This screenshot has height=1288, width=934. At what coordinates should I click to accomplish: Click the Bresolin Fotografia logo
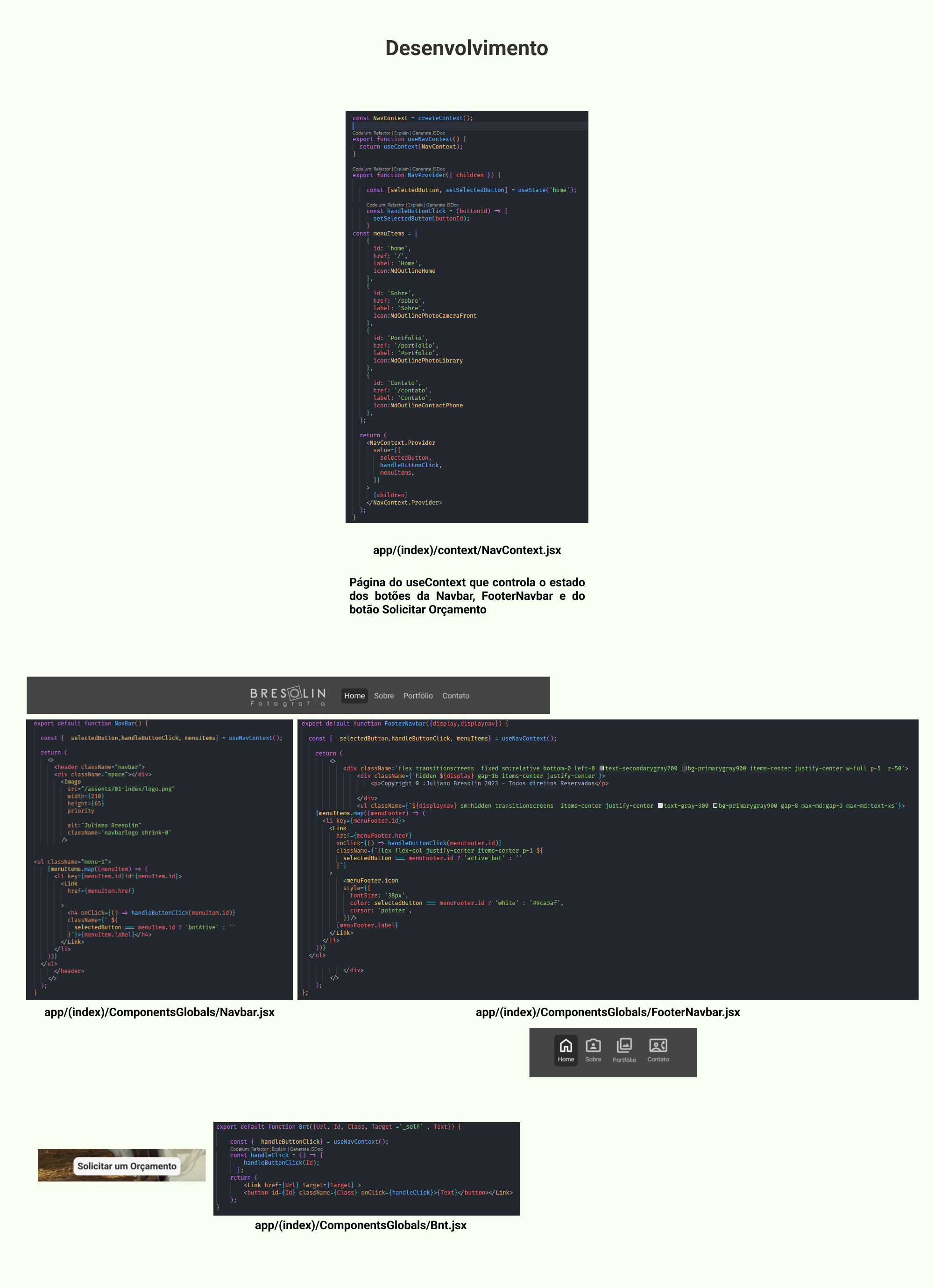pos(288,696)
